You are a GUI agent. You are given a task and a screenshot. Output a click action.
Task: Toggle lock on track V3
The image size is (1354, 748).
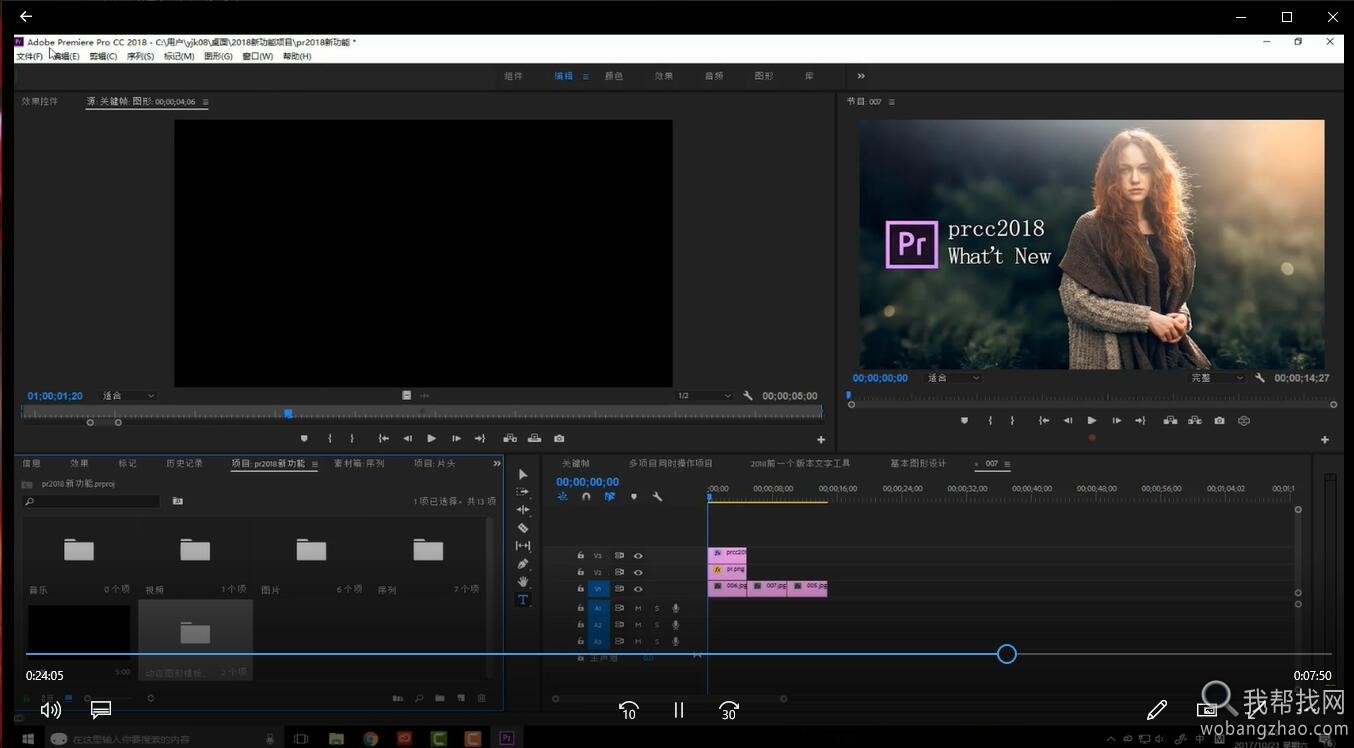coord(581,556)
